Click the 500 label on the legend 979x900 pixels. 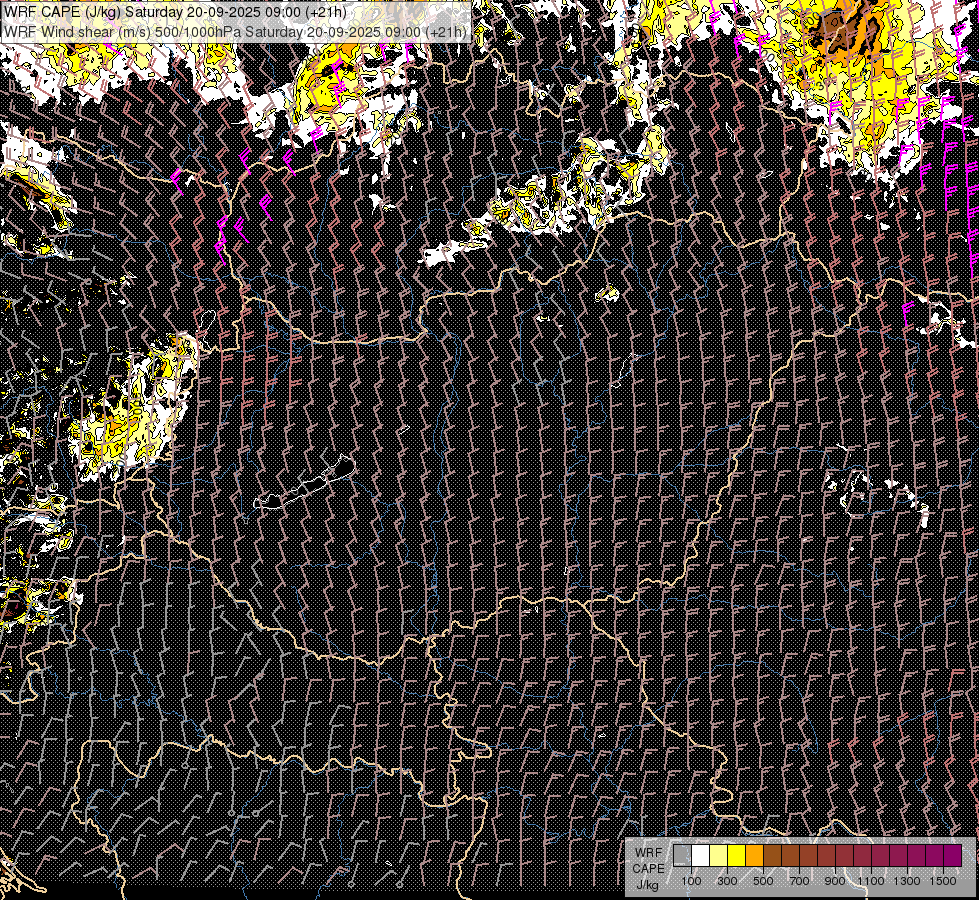click(x=763, y=880)
